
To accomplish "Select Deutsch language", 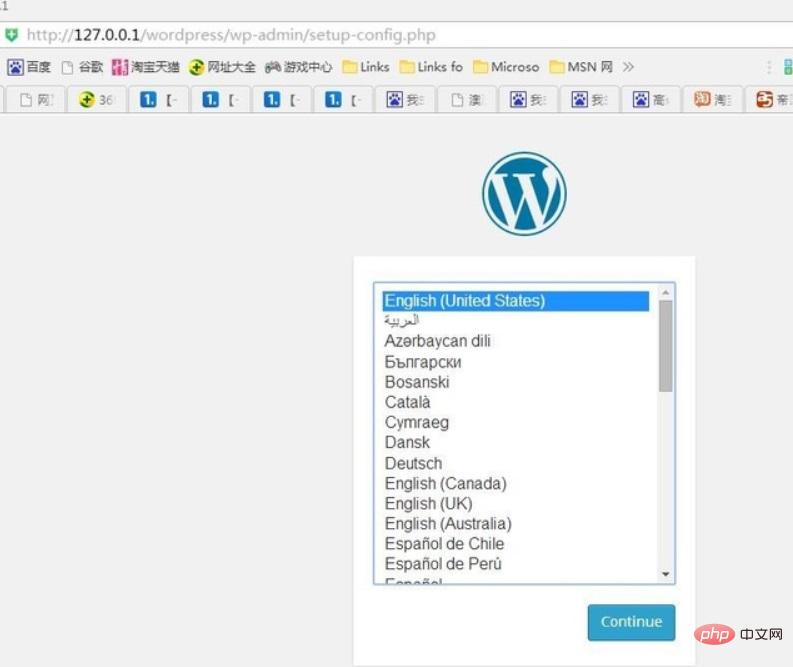I will point(516,463).
